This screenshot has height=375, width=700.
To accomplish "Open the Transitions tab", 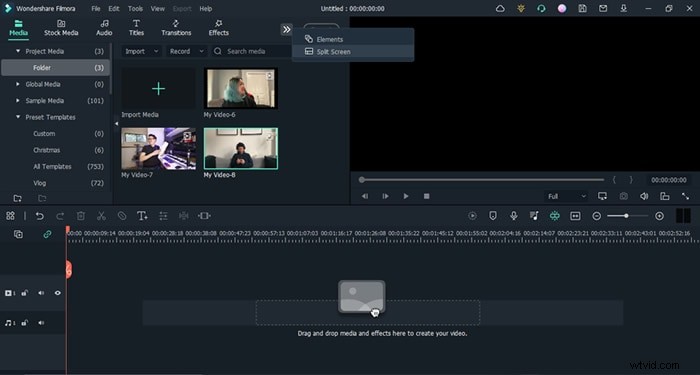I will point(176,28).
